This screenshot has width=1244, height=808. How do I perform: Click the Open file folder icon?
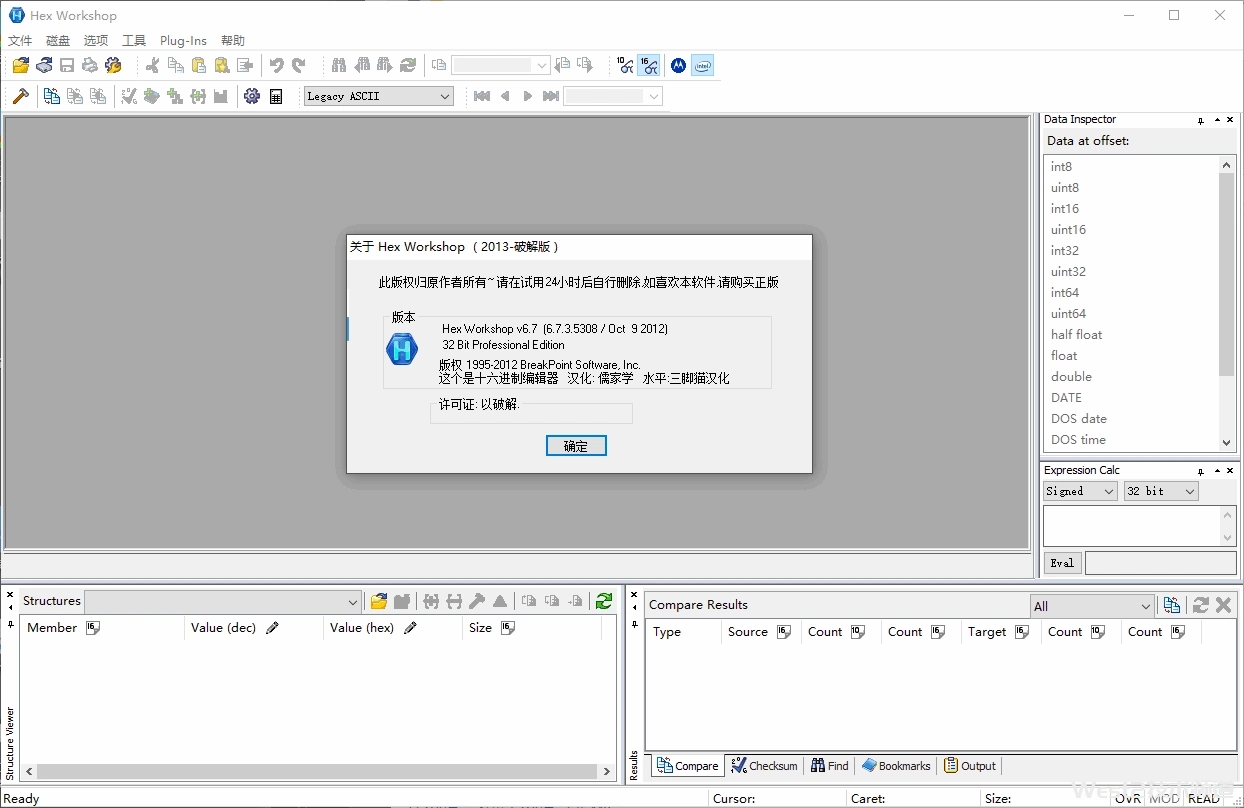[x=20, y=66]
